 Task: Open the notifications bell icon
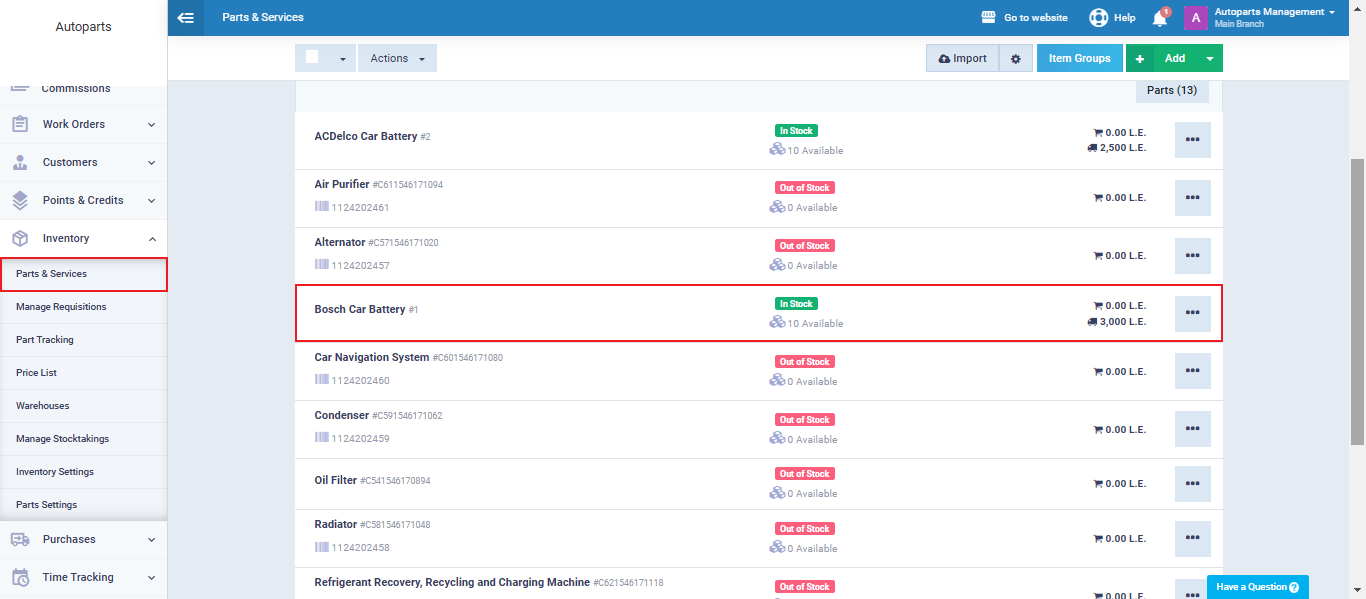(x=1160, y=18)
